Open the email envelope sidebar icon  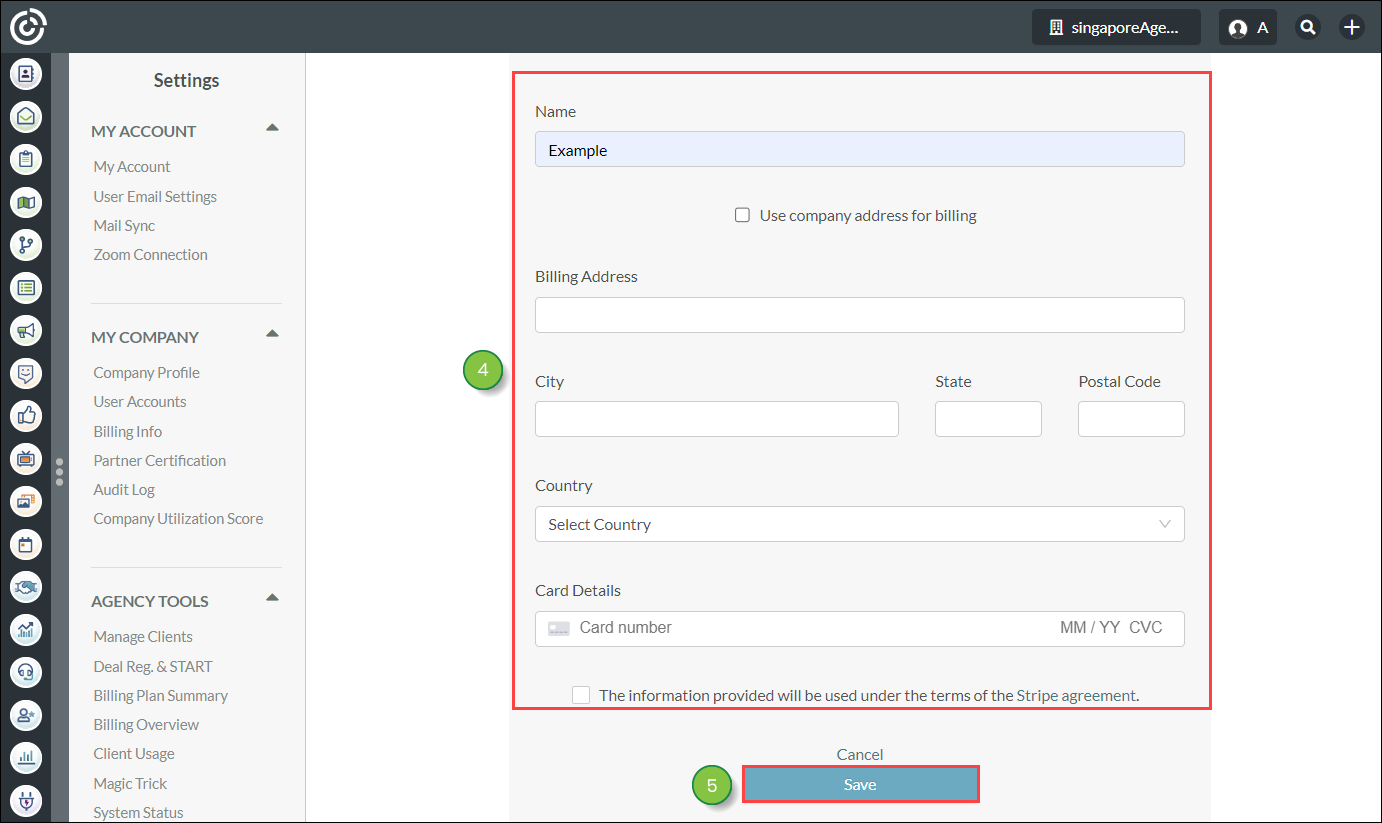pyautogui.click(x=26, y=117)
